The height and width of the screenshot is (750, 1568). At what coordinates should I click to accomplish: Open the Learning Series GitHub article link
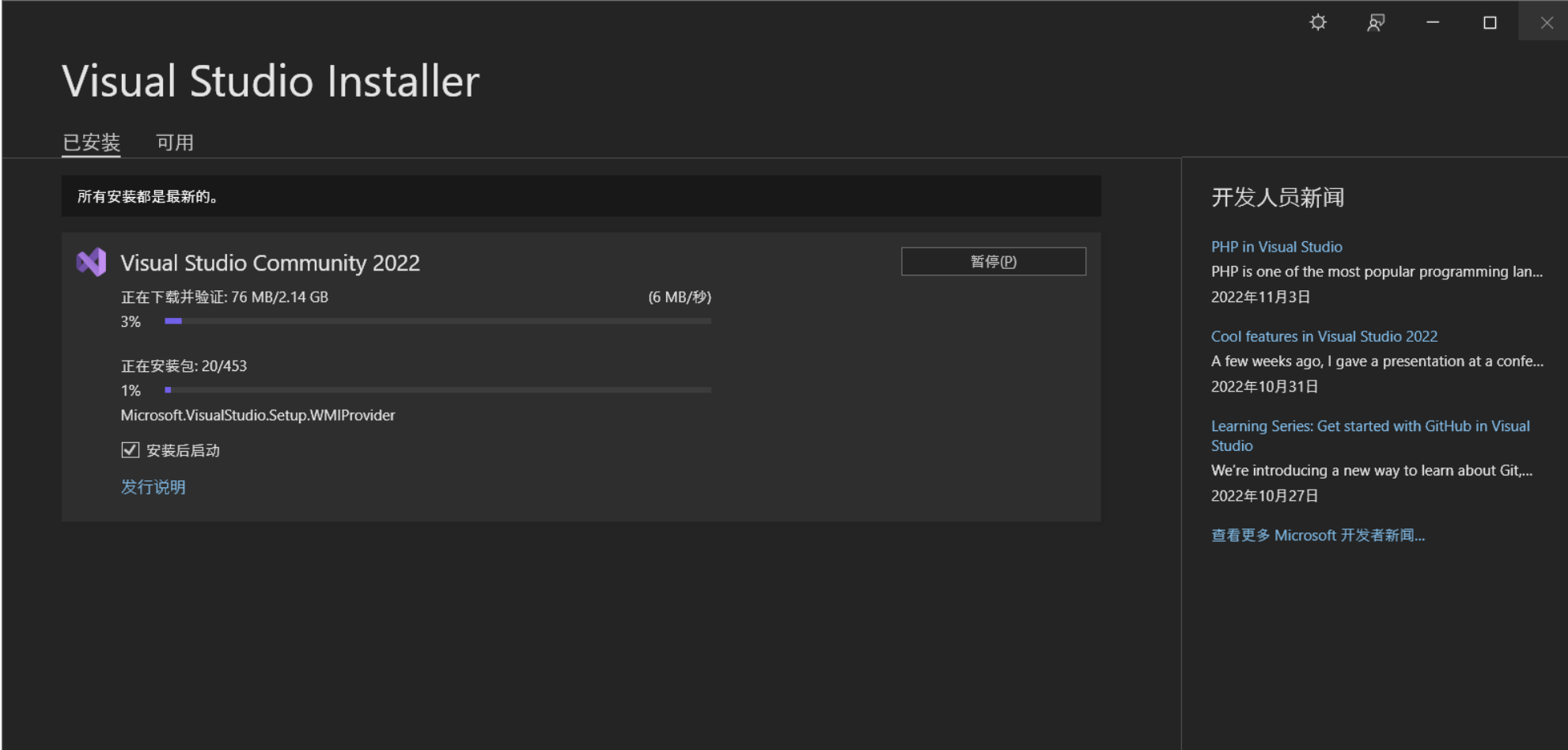(x=1370, y=436)
